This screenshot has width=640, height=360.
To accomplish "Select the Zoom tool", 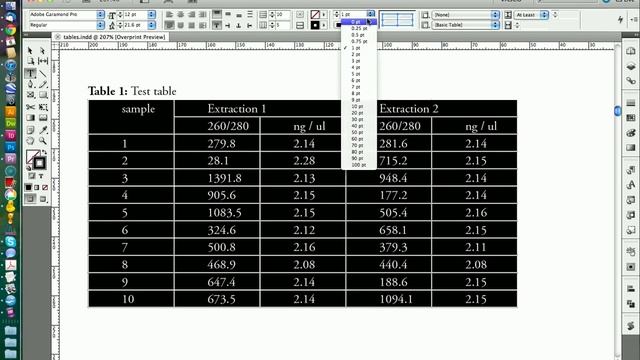I will (x=42, y=141).
